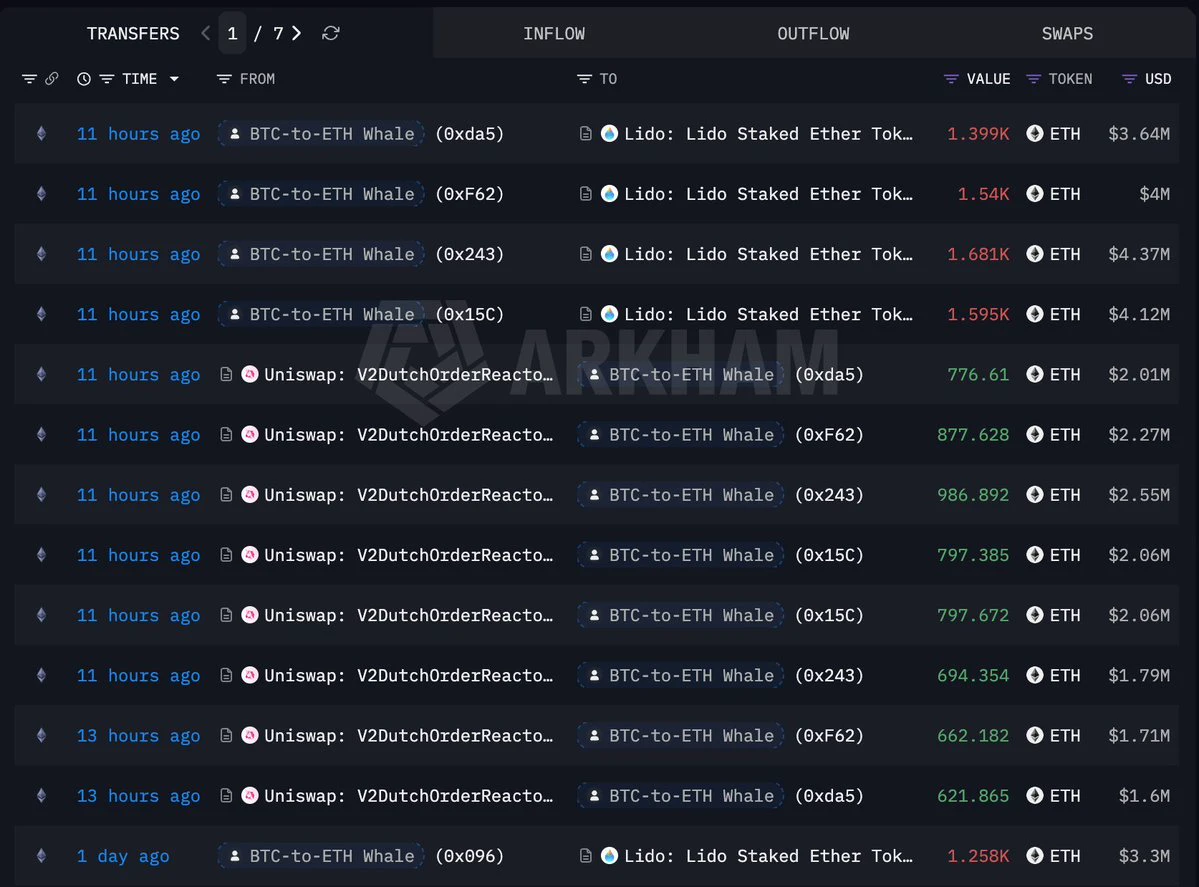Open the TIME column filter icon

107,79
